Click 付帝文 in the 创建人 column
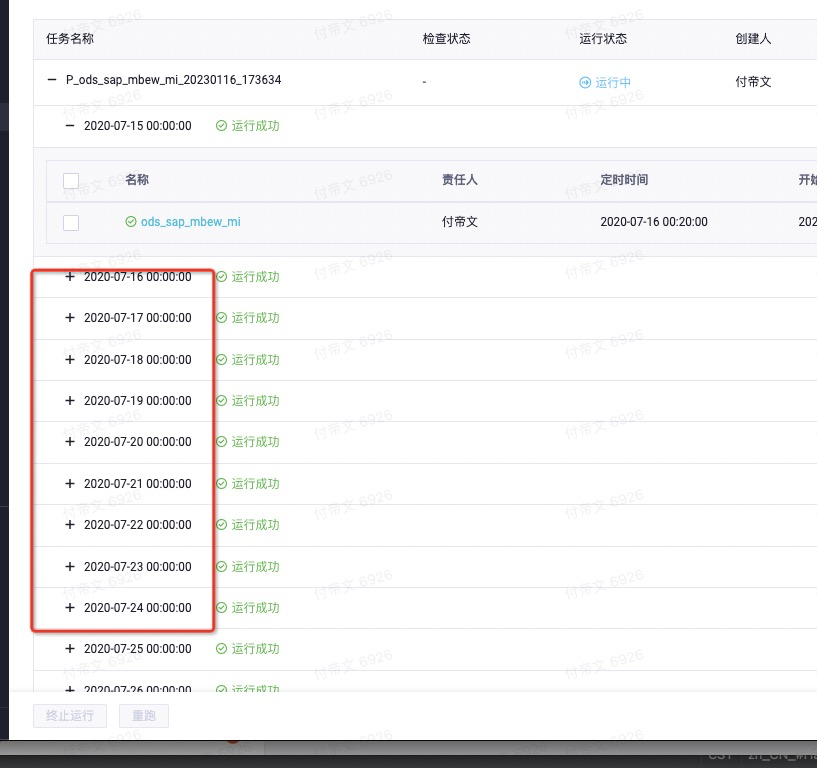 pos(753,82)
